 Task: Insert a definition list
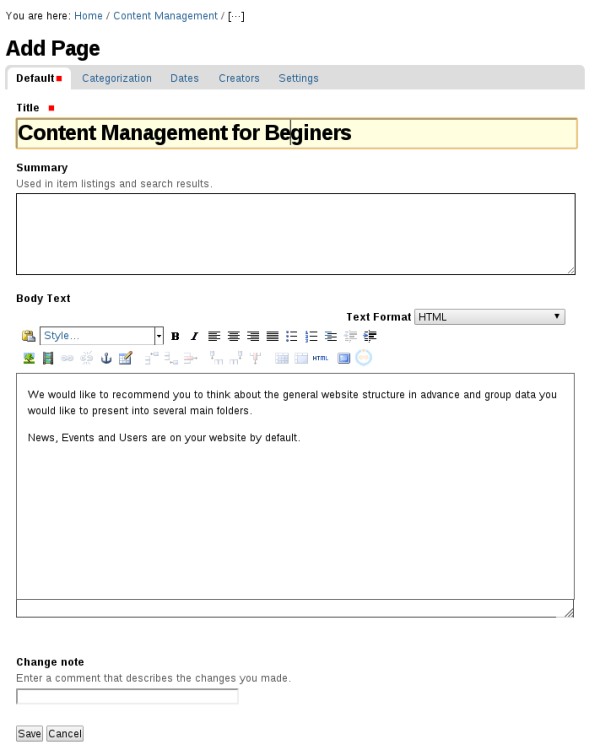(x=331, y=336)
